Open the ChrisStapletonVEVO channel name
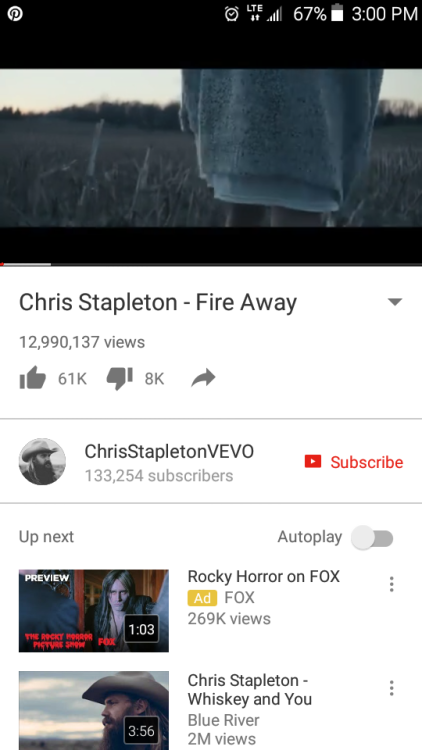The width and height of the screenshot is (422, 750). pyautogui.click(x=169, y=452)
